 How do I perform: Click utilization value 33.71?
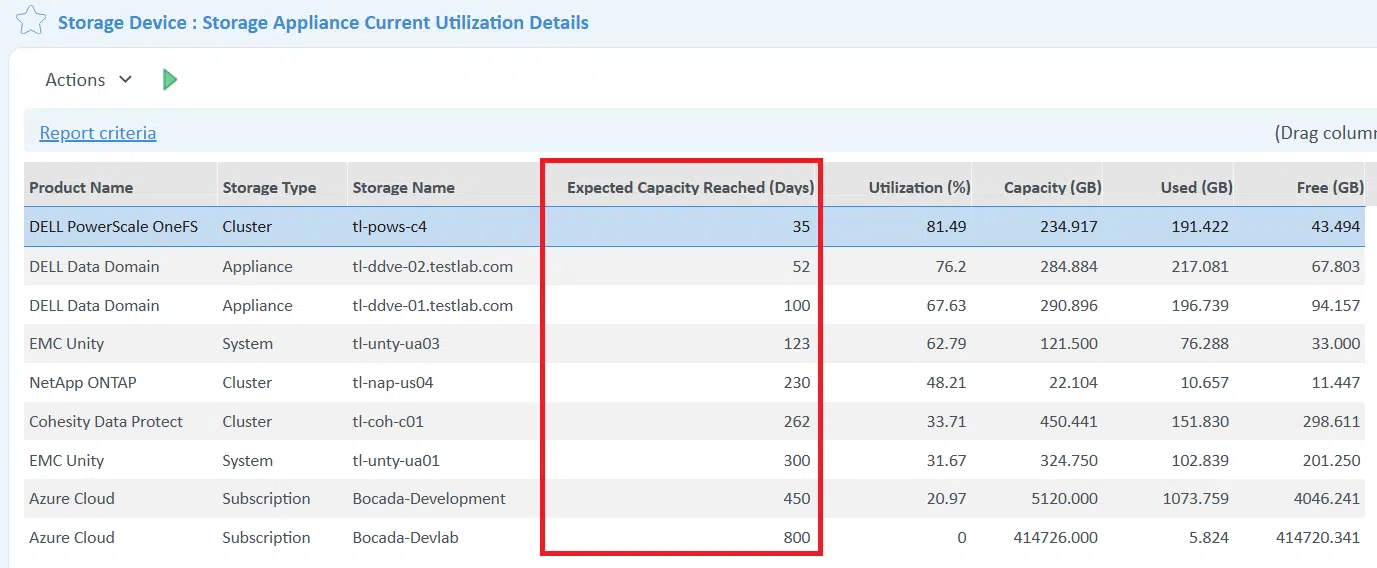click(946, 422)
